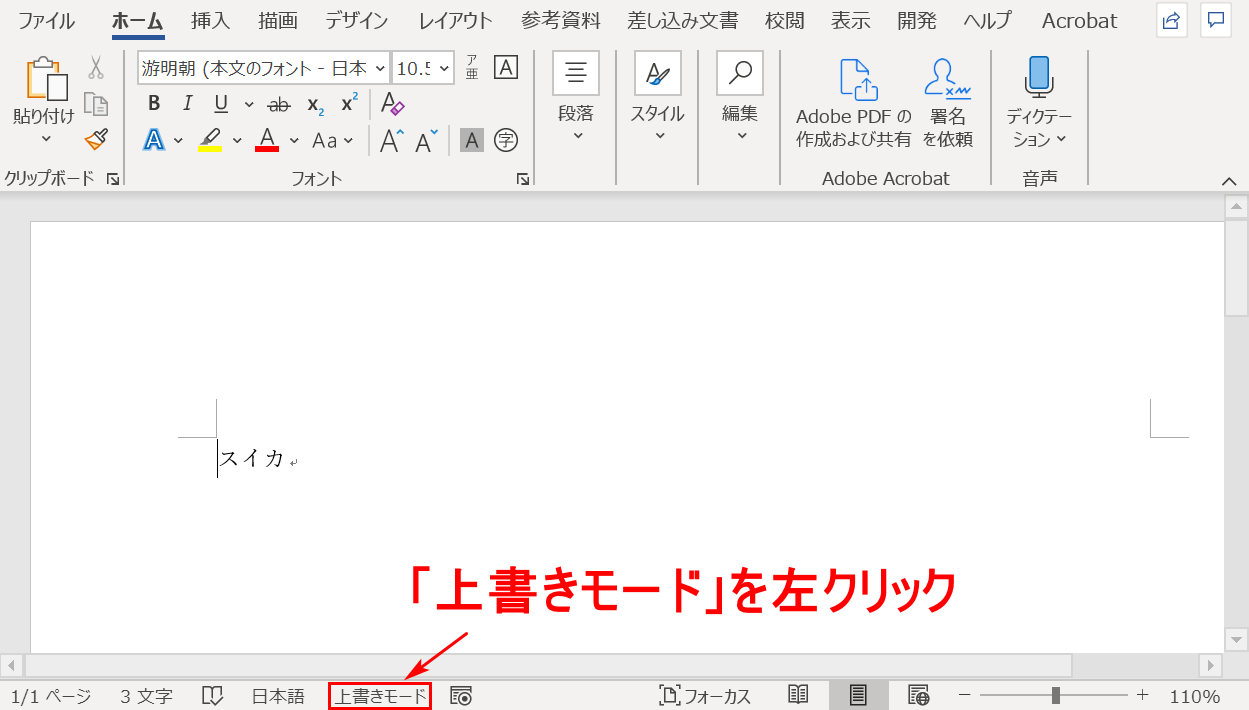The image size is (1249, 710).
Task: Switch to the 挿入 tab
Action: click(210, 20)
